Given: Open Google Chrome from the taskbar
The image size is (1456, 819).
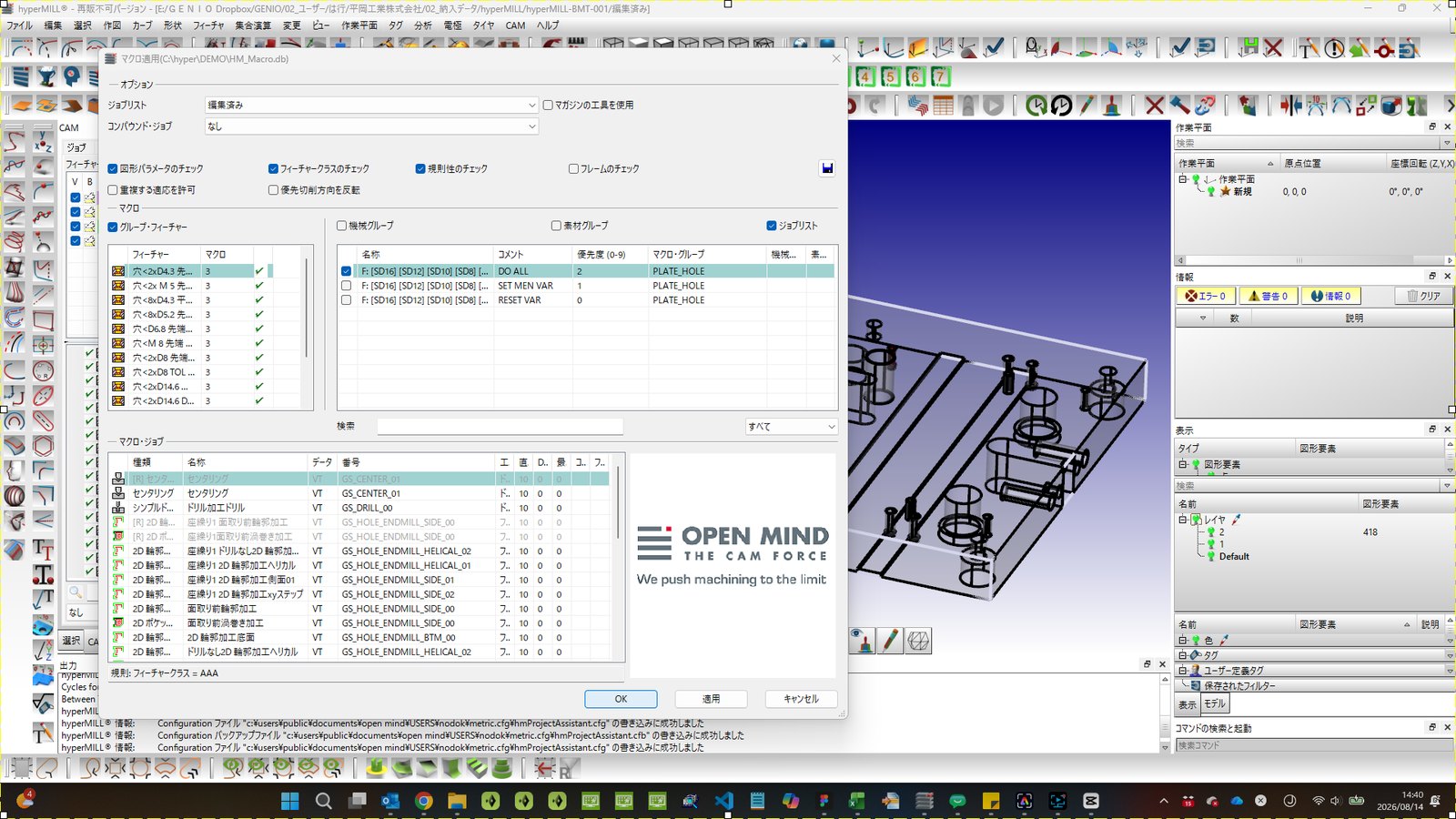Looking at the screenshot, I should pos(424,801).
